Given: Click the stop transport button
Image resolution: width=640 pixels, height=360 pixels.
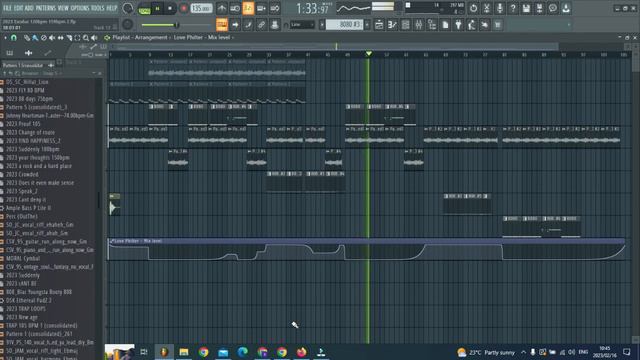Looking at the screenshot, I should click(x=170, y=9).
